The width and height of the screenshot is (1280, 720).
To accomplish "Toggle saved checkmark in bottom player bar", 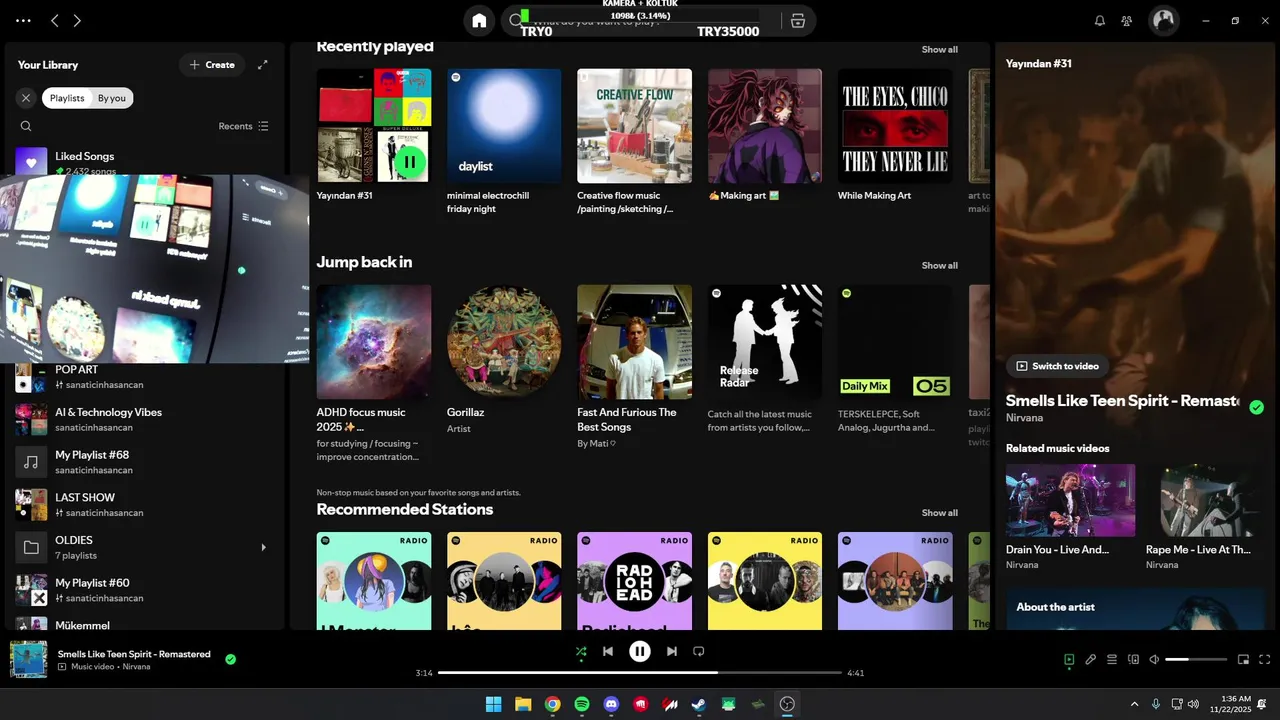I will point(231,659).
